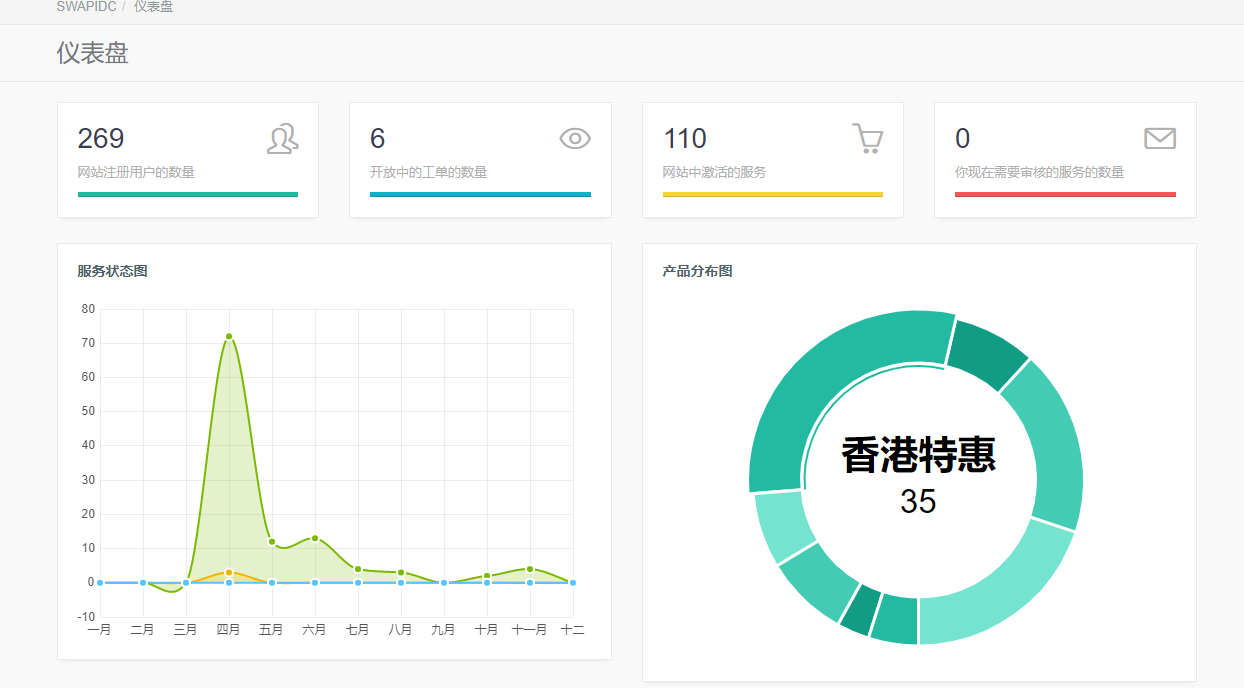Click the eye icon for open tickets
Viewport: 1244px width, 688px height.
[x=575, y=138]
